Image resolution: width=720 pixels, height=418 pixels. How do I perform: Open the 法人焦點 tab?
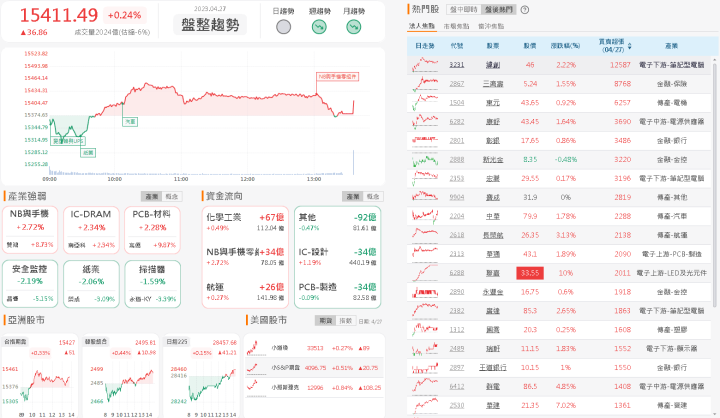pyautogui.click(x=422, y=26)
